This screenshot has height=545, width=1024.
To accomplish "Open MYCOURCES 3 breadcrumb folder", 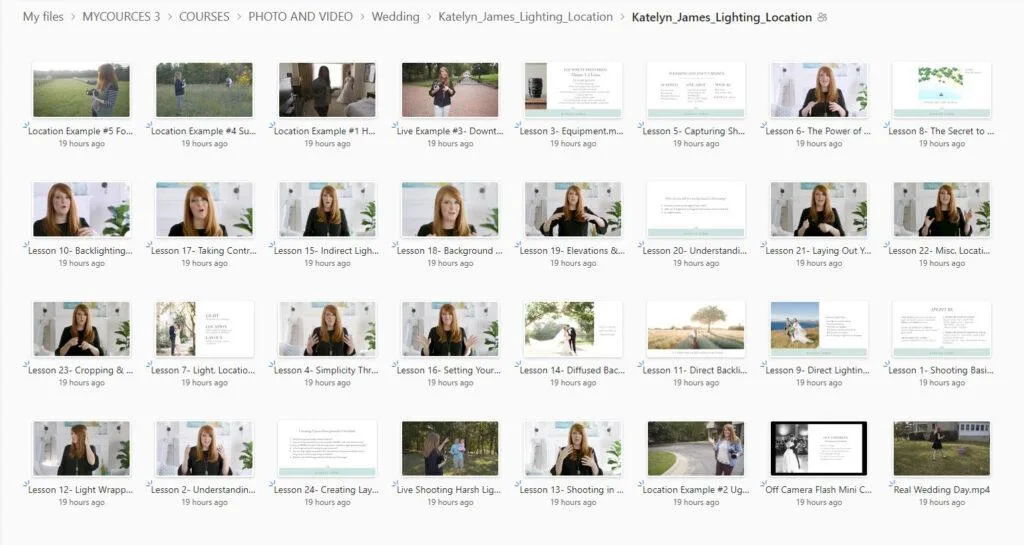I will (121, 17).
